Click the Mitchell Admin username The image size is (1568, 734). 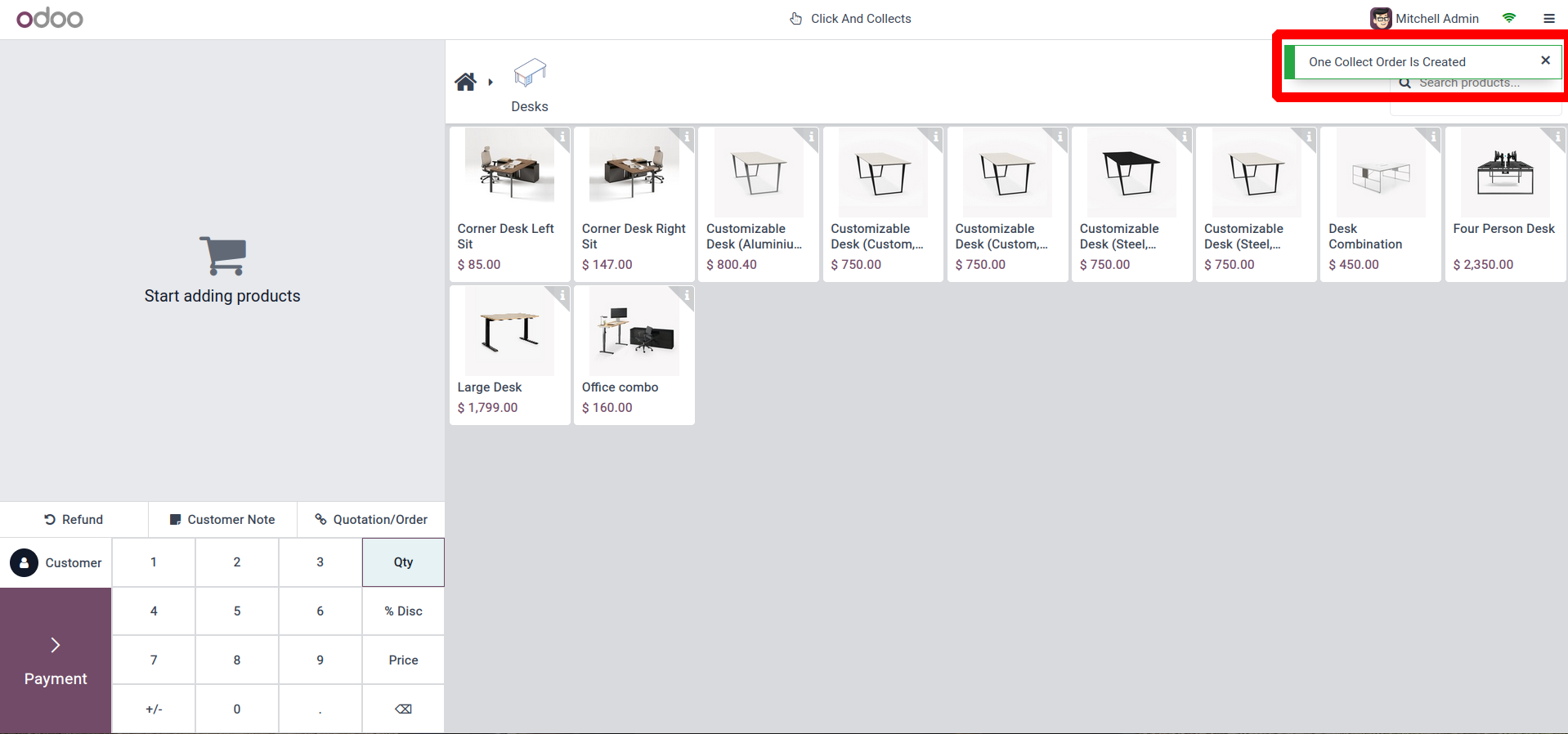click(1437, 19)
